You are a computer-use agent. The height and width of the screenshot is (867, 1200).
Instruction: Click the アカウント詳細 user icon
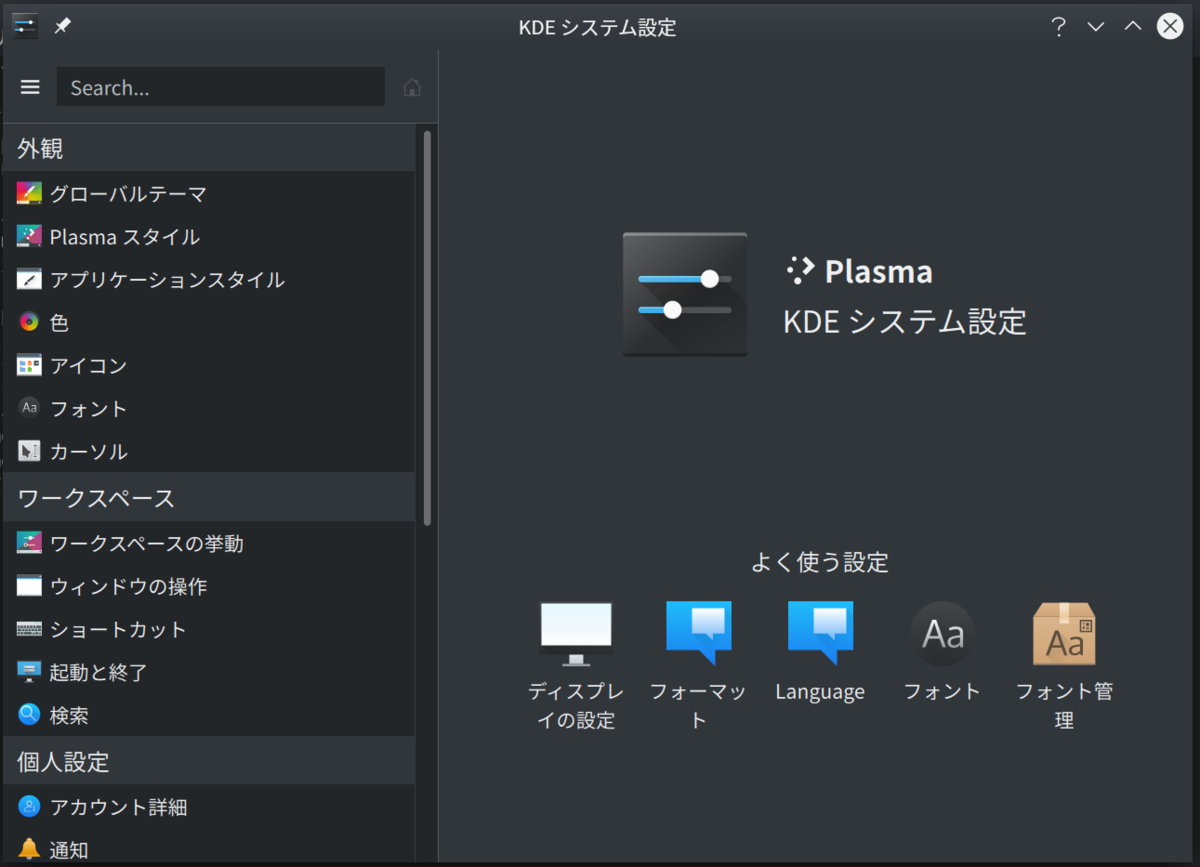[x=29, y=807]
